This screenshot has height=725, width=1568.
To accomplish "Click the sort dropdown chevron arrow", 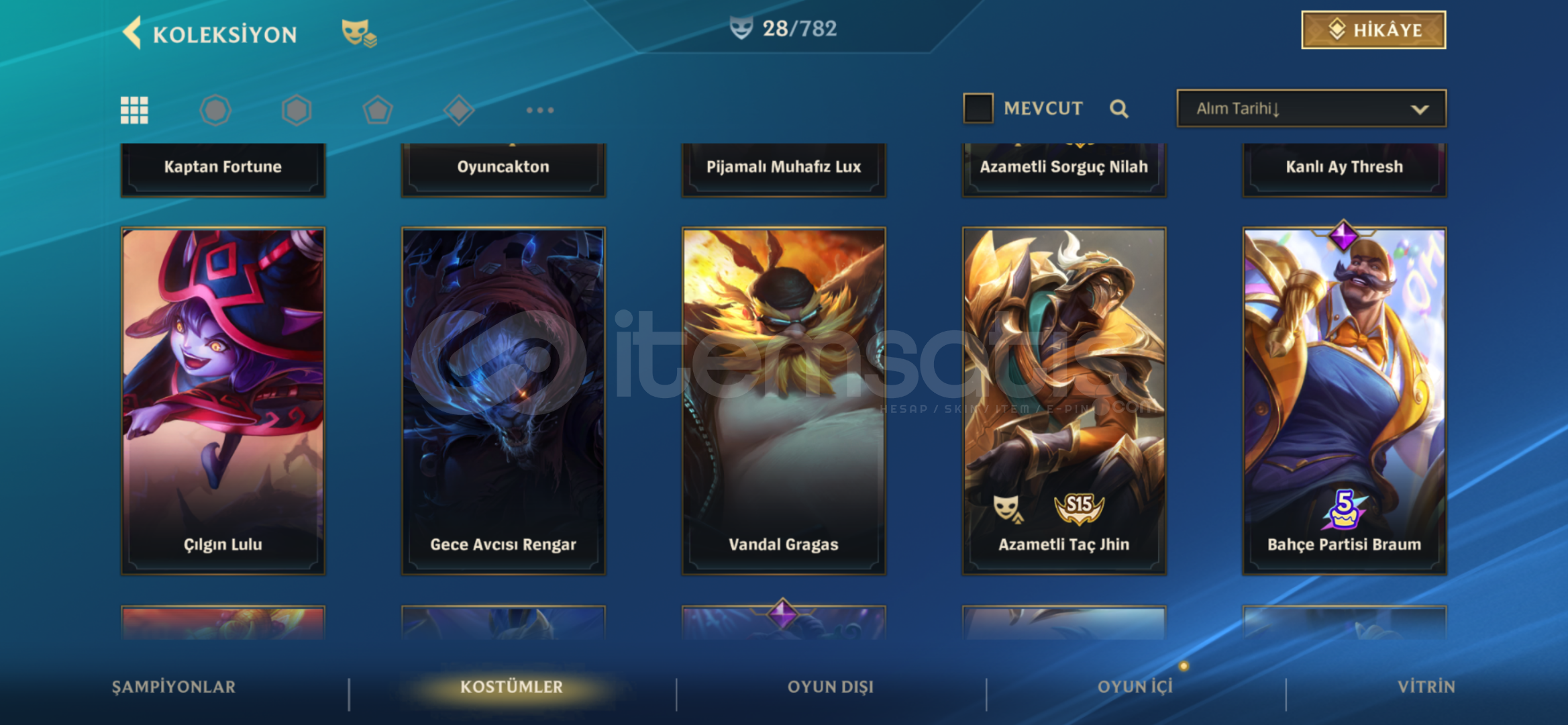I will click(1419, 109).
